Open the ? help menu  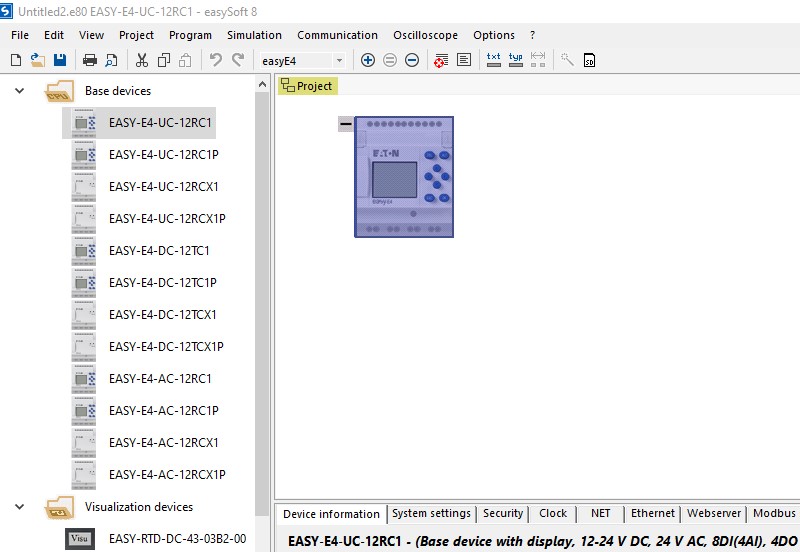[x=532, y=35]
